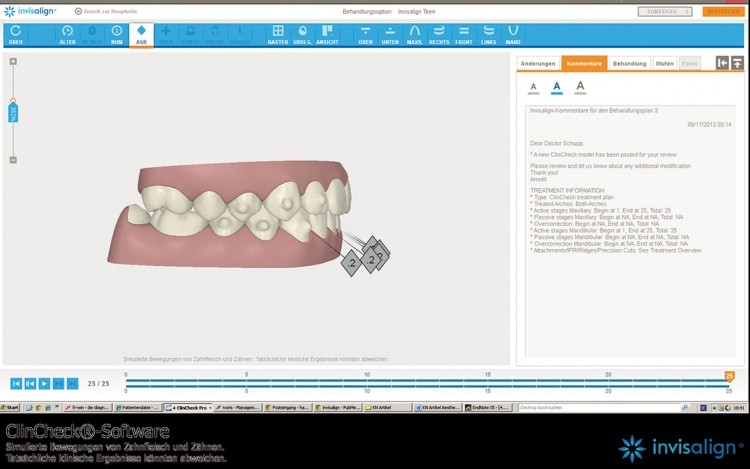This screenshot has height=469, width=750.
Task: Select the FRONT view icon
Action: [464, 32]
